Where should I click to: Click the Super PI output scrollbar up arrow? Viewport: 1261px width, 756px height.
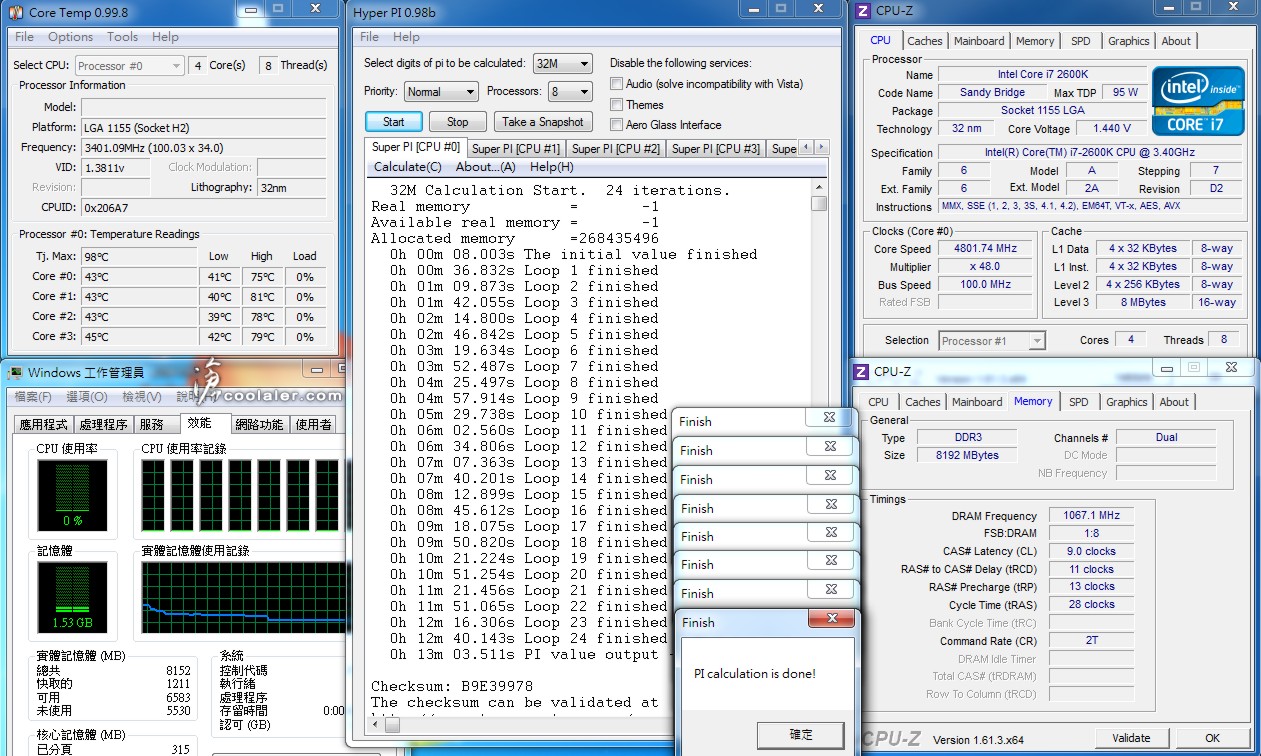[819, 188]
